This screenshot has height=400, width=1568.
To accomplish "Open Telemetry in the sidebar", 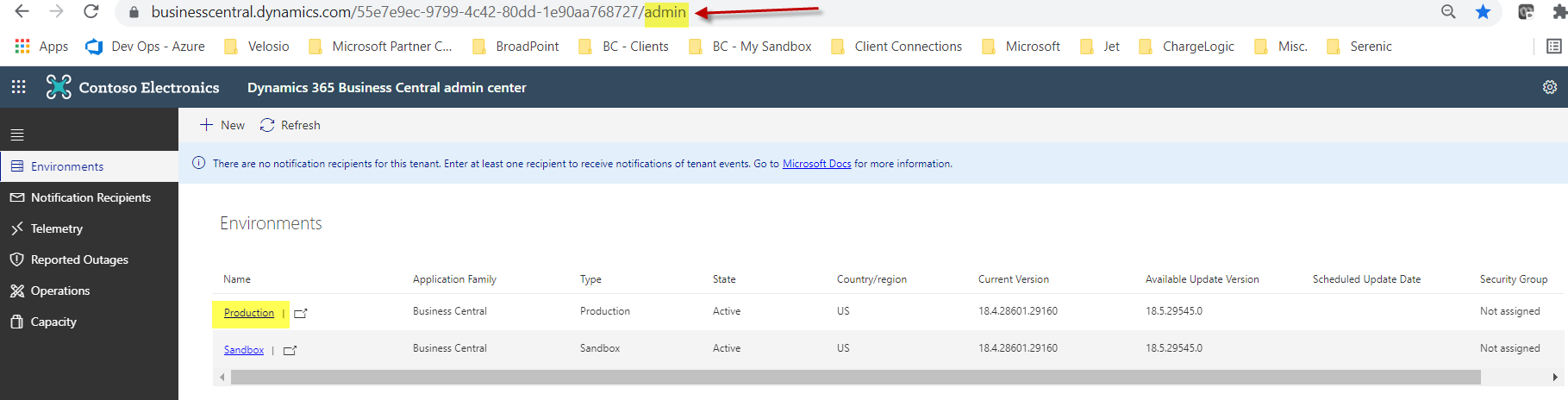I will pos(89,228).
